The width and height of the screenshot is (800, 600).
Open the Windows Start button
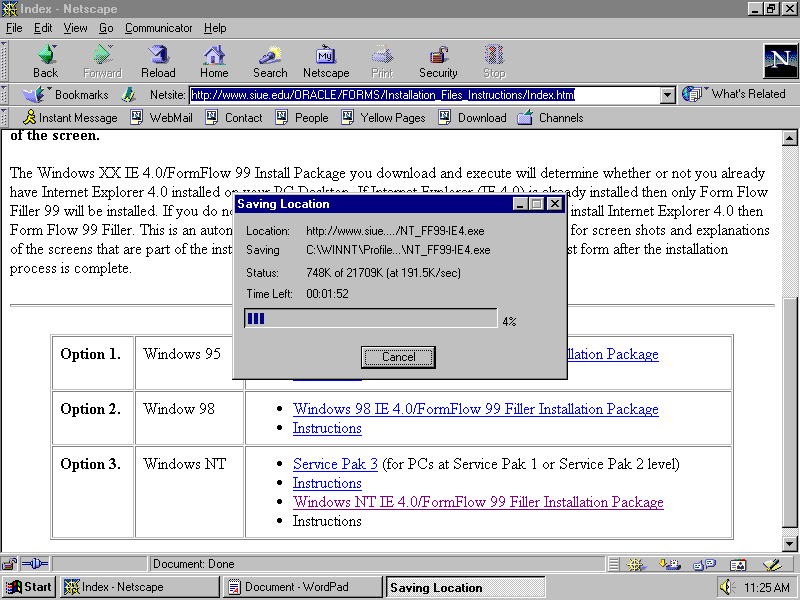[29, 587]
